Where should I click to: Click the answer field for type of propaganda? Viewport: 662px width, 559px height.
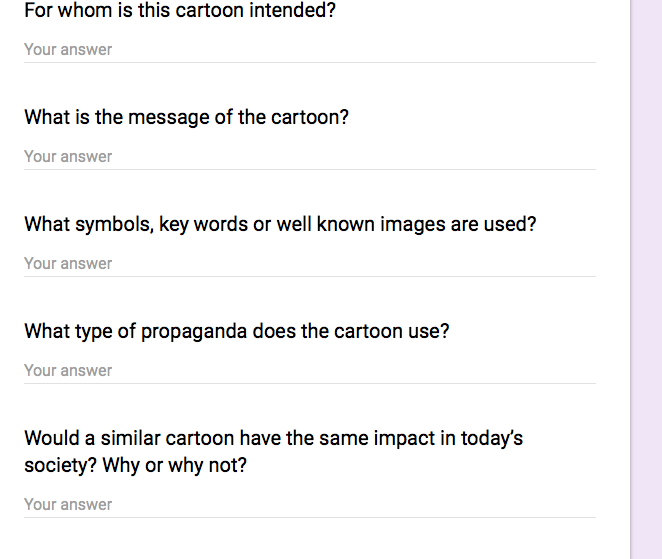coord(309,370)
